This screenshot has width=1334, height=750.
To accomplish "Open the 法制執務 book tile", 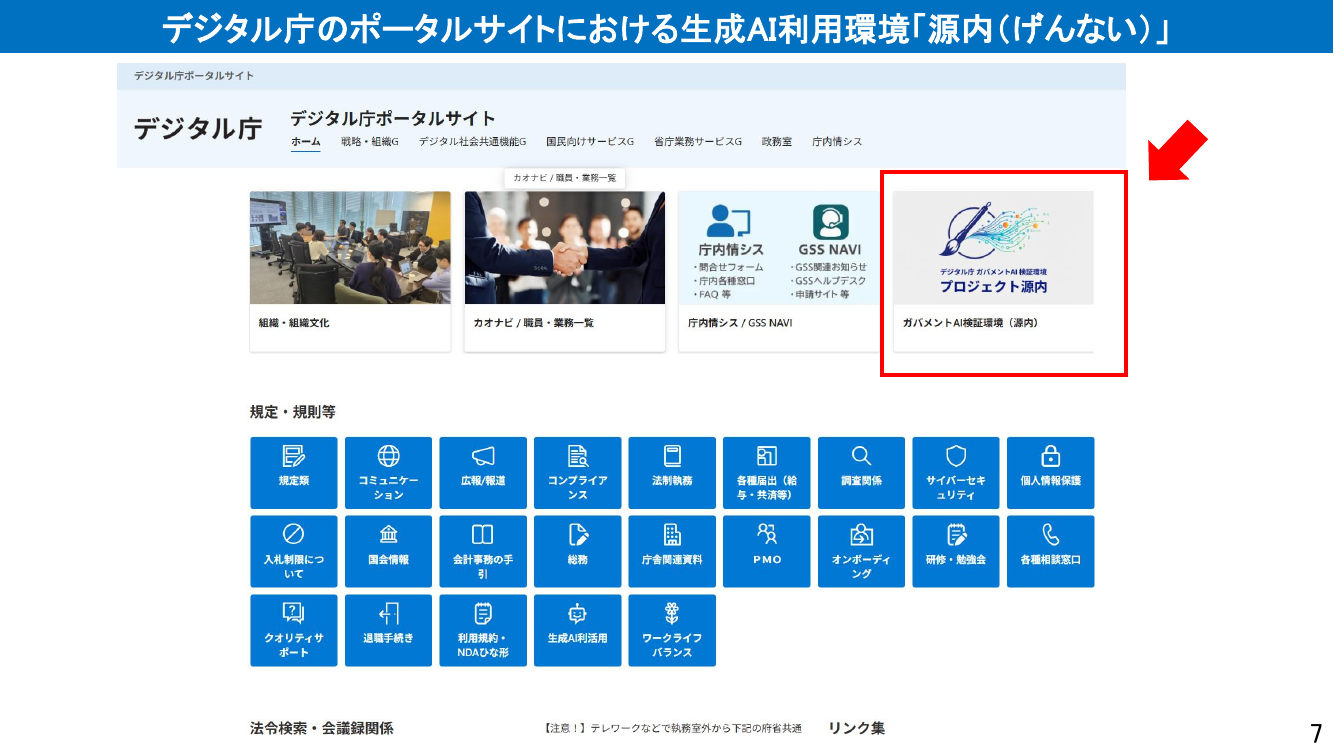I will point(672,473).
